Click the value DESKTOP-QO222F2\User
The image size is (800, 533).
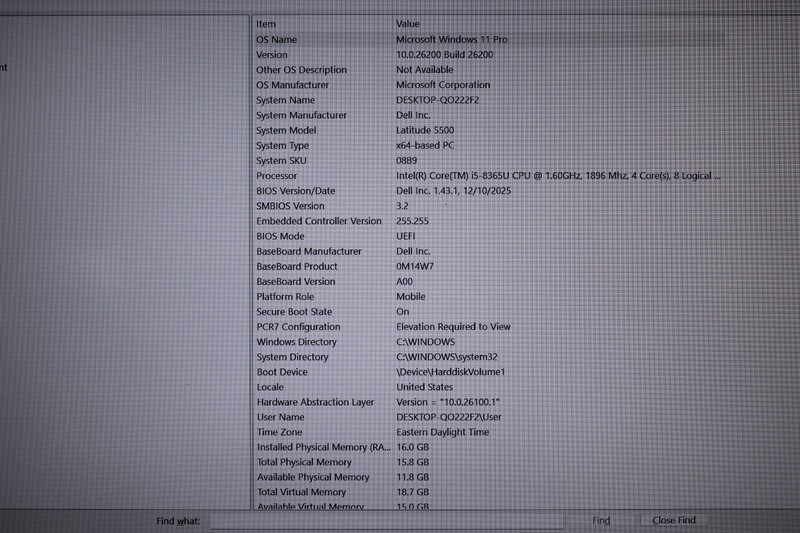click(448, 417)
